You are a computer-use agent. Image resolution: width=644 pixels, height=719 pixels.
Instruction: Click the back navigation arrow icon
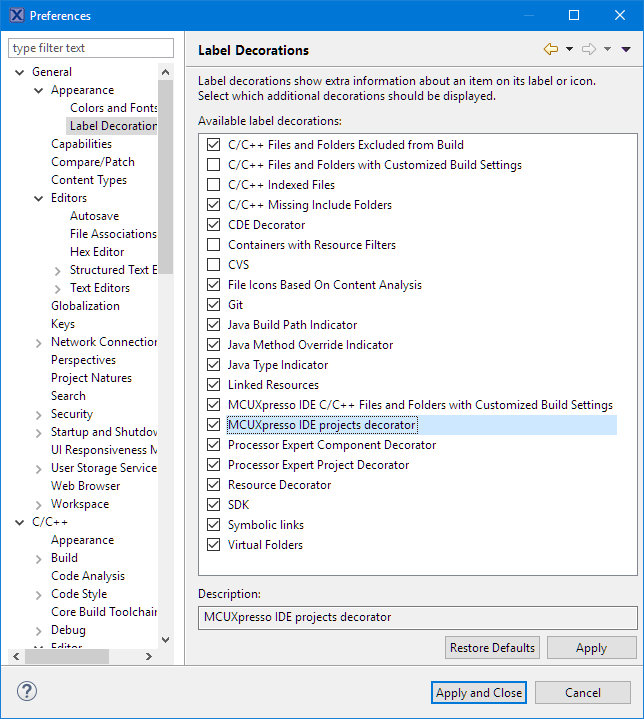tap(550, 49)
